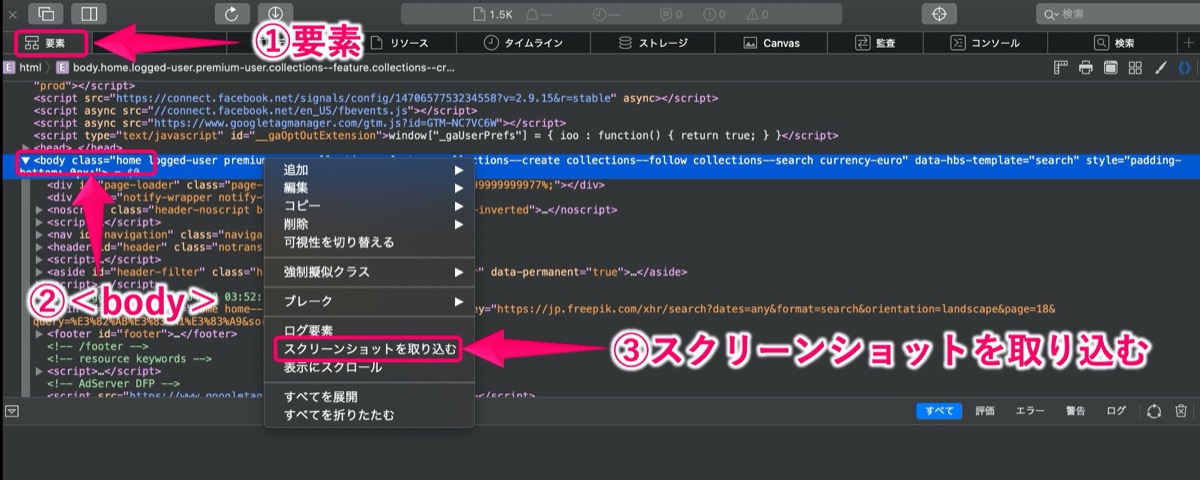Click the reload page icon

[232, 14]
